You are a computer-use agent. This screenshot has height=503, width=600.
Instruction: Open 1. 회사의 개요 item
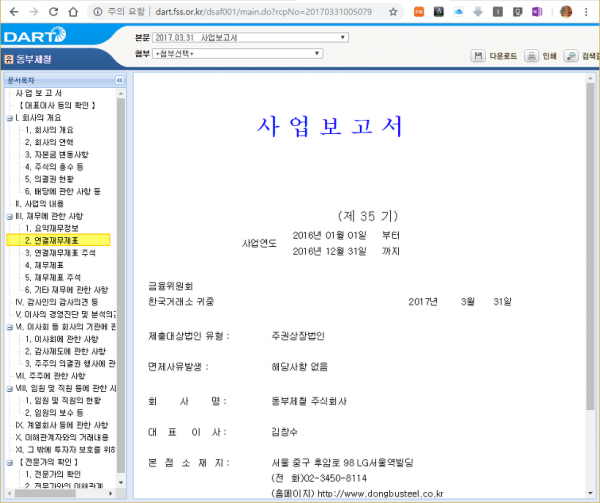49,130
